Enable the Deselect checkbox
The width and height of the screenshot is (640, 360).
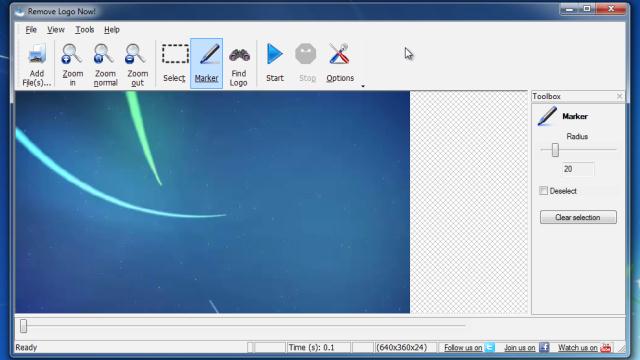(543, 191)
